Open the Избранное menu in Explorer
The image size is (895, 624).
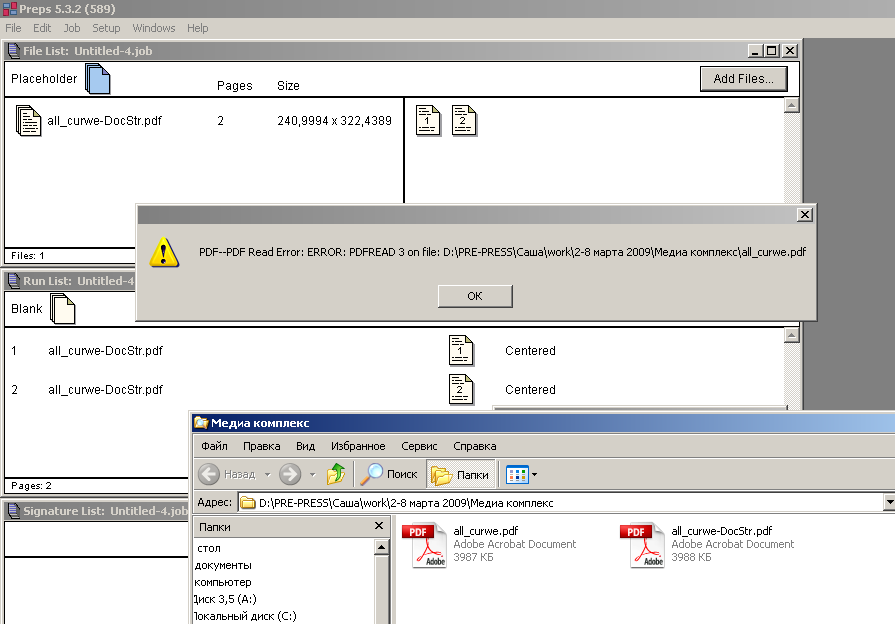pos(358,446)
